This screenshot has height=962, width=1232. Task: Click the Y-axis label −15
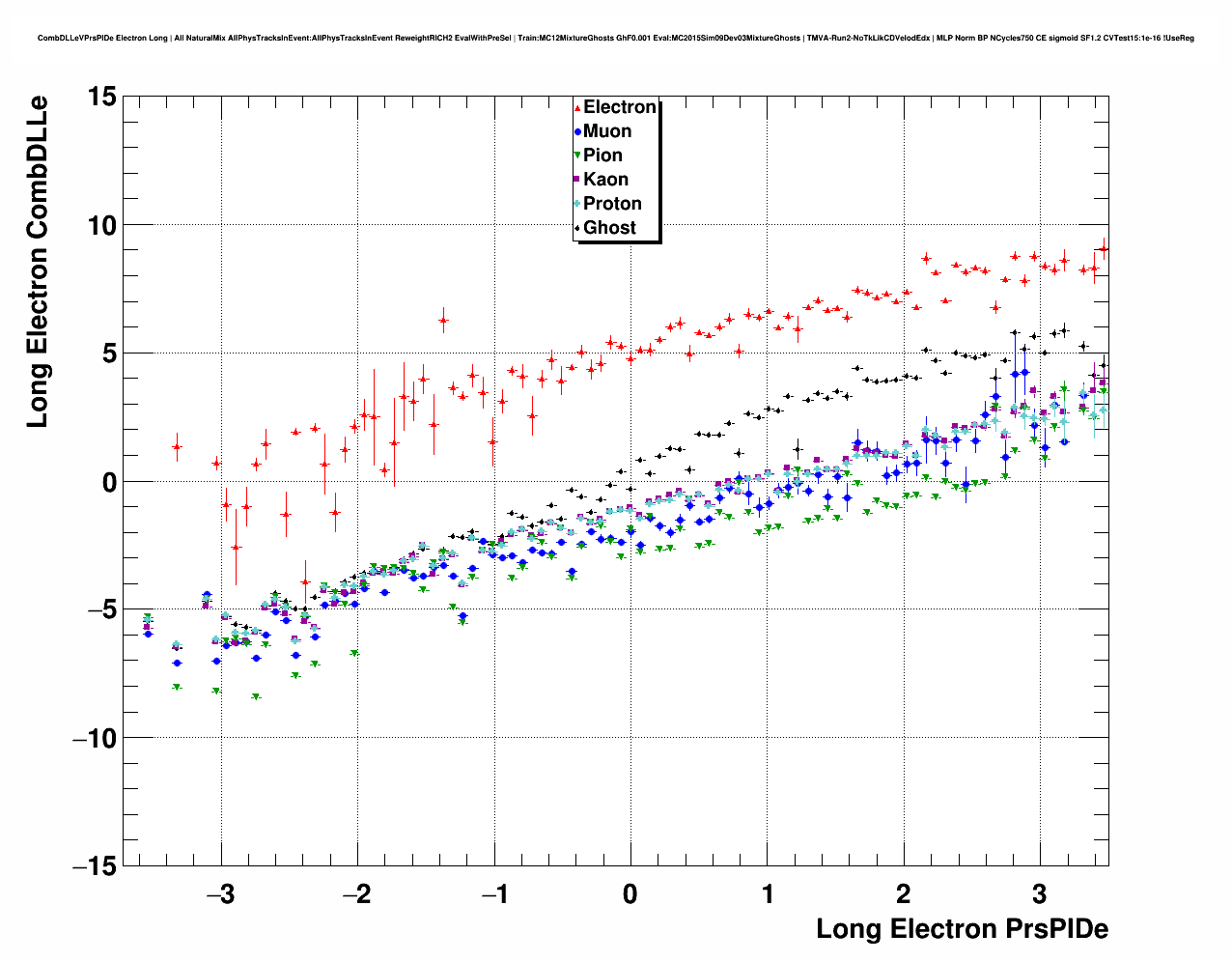pos(96,866)
